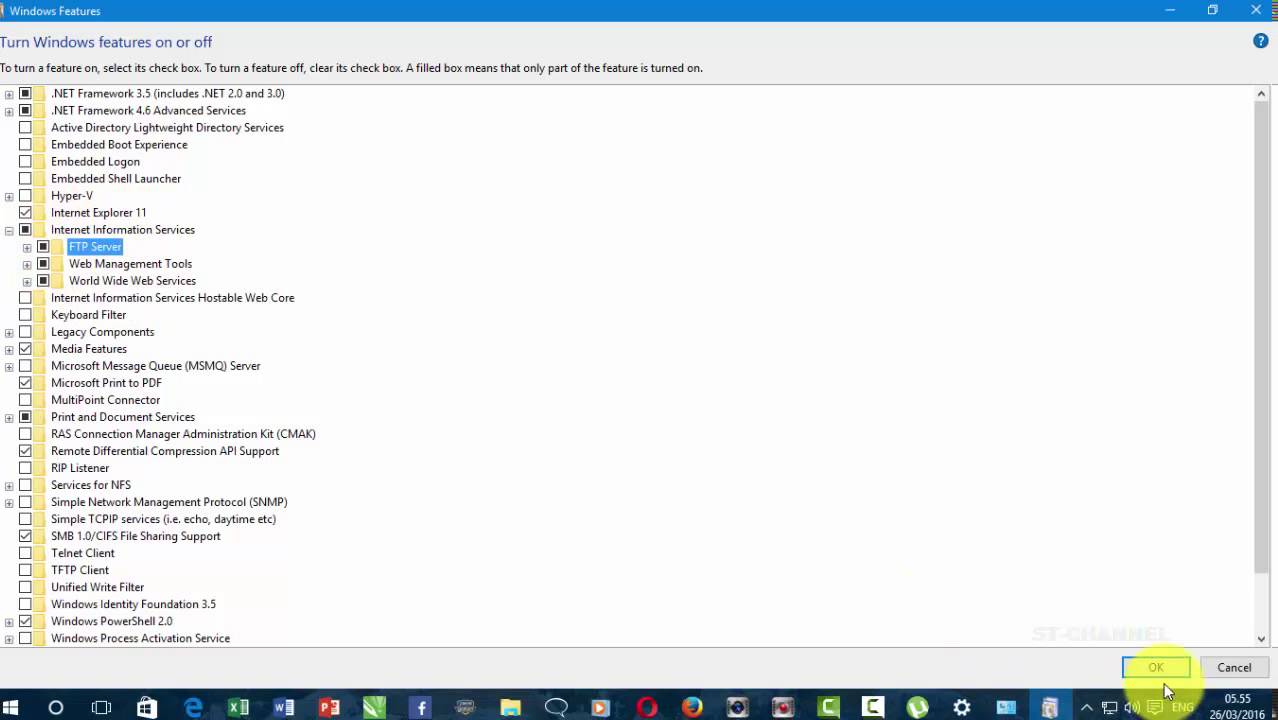Open green Camtasia icon on taskbar
Viewport: 1278px width, 720px height.
(x=829, y=707)
